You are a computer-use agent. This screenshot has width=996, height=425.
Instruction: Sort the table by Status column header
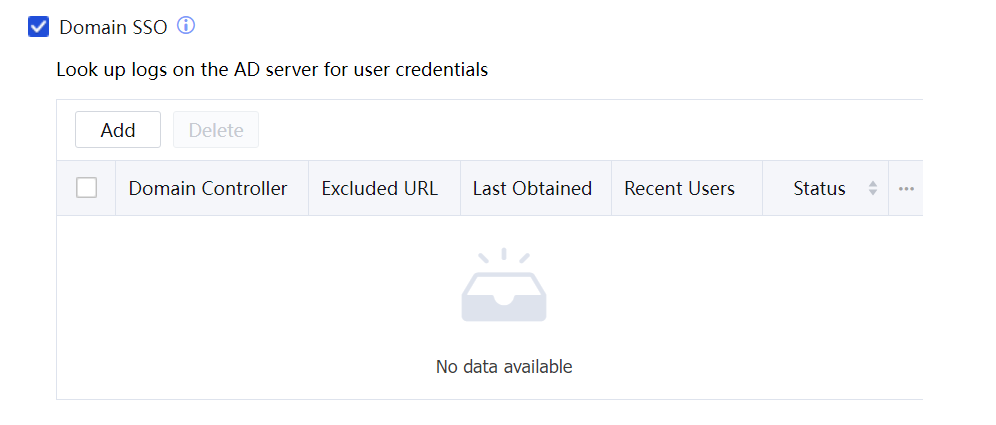[819, 188]
